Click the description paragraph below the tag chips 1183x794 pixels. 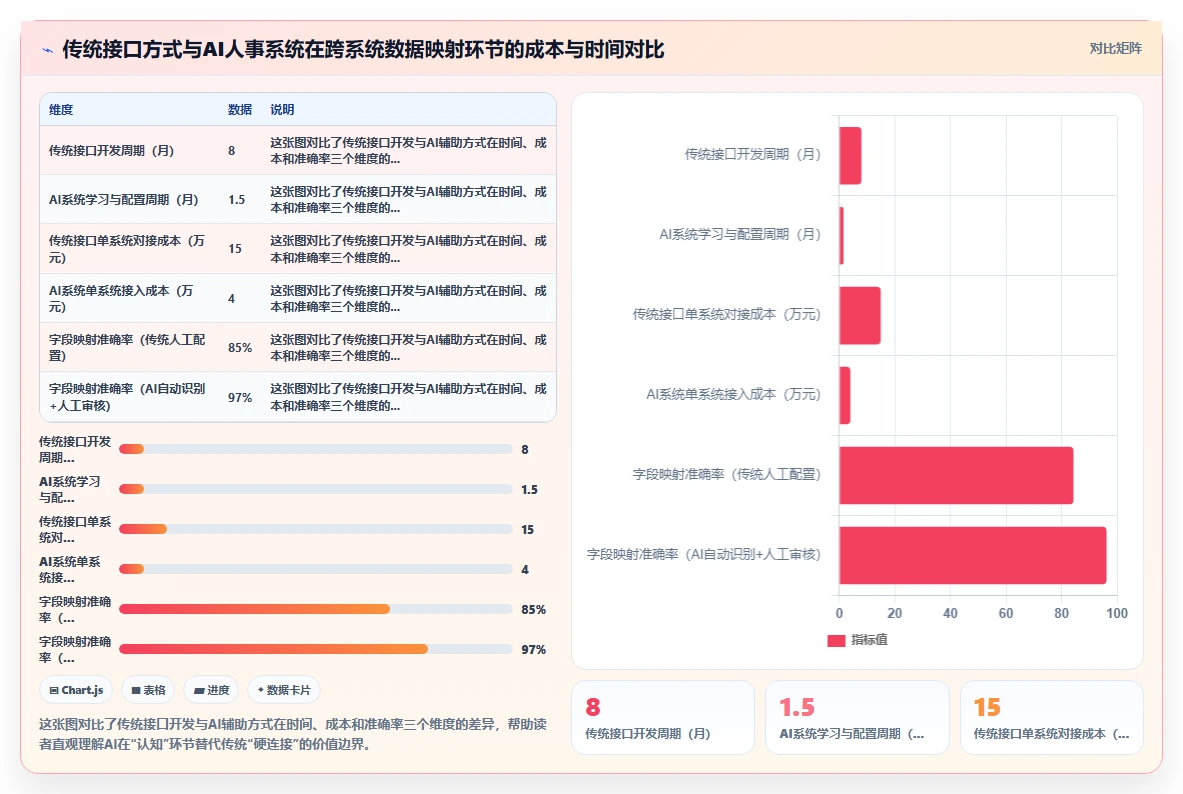(293, 734)
